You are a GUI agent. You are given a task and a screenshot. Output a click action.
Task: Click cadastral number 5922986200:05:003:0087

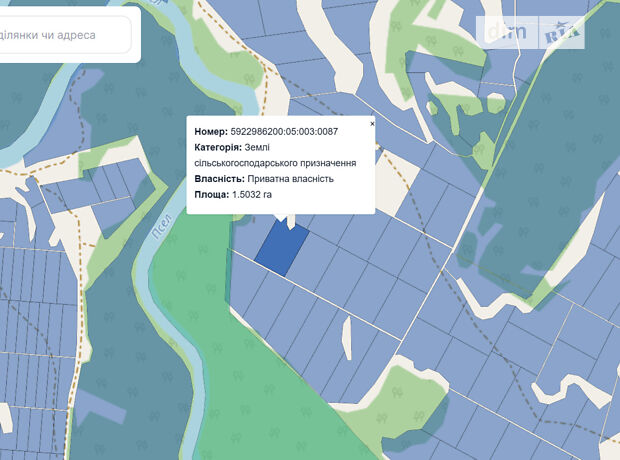[284, 131]
